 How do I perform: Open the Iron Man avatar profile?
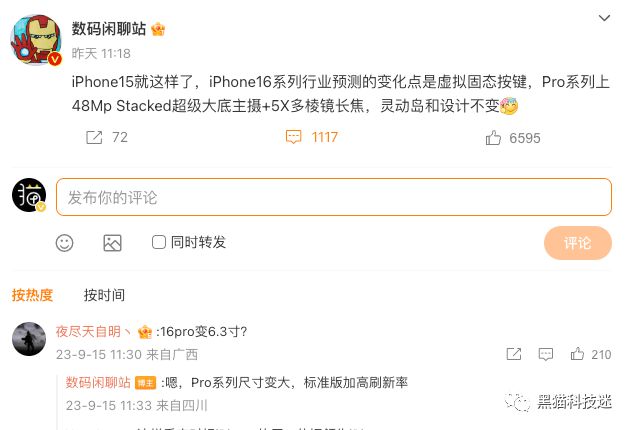click(x=36, y=40)
